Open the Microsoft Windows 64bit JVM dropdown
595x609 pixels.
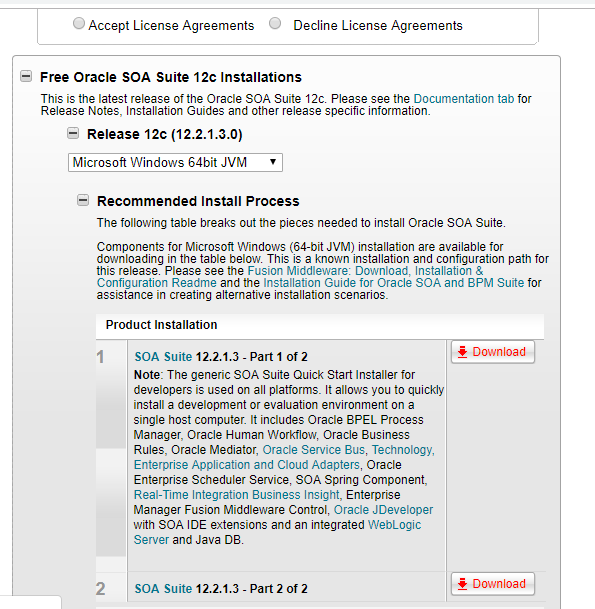[x=175, y=162]
